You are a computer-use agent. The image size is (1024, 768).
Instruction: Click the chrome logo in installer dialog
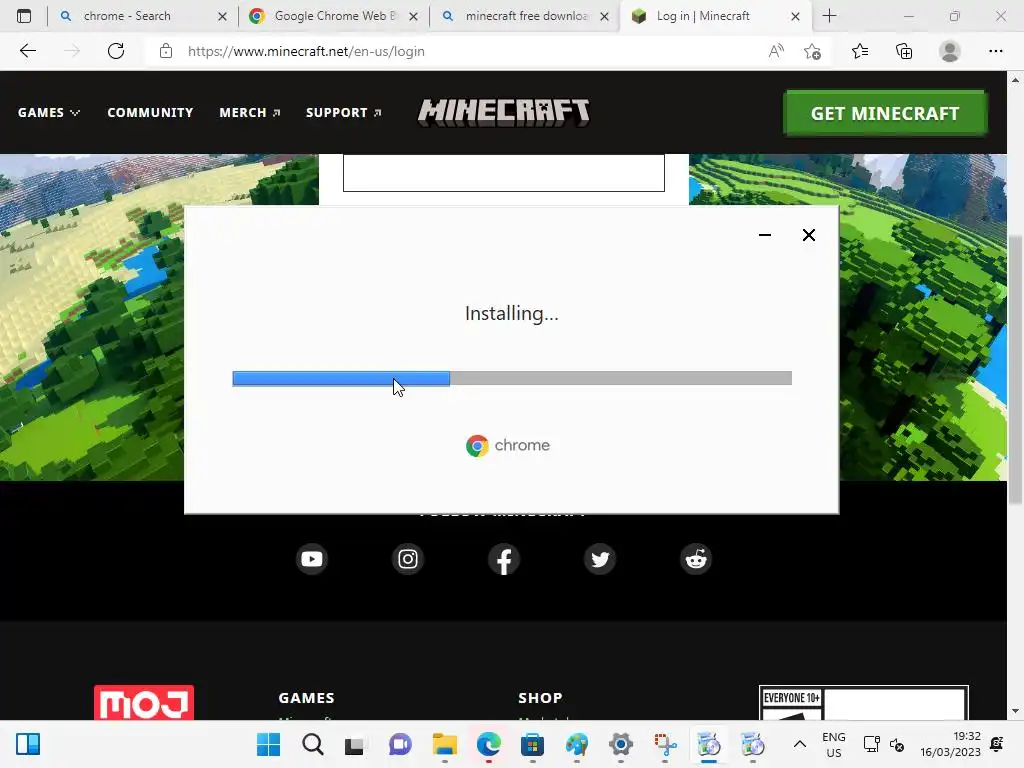(507, 445)
